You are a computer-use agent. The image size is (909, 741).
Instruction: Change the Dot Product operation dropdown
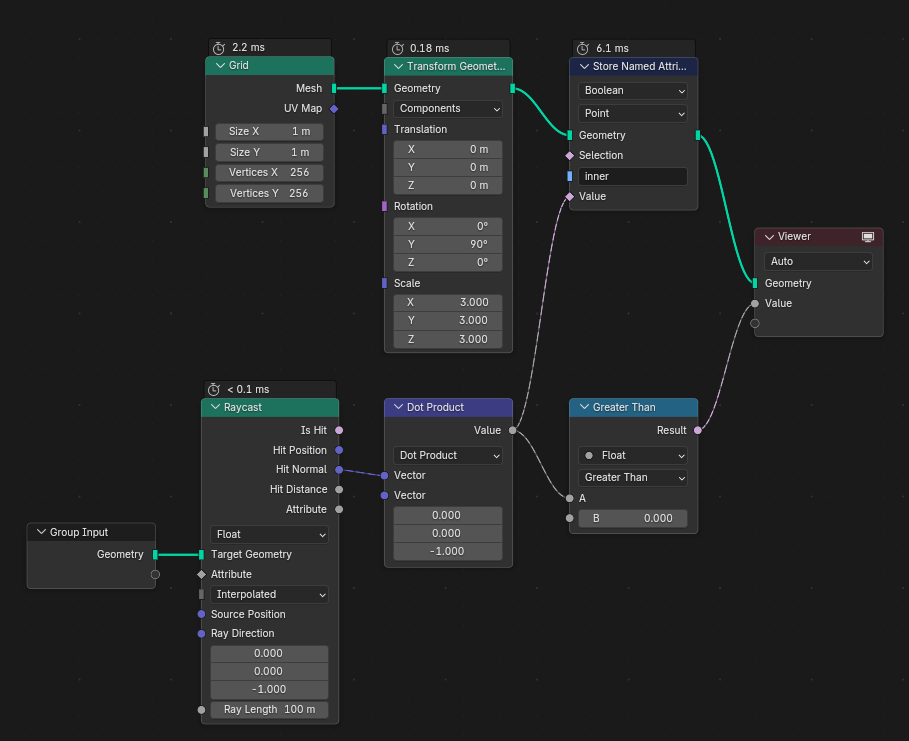click(x=447, y=455)
